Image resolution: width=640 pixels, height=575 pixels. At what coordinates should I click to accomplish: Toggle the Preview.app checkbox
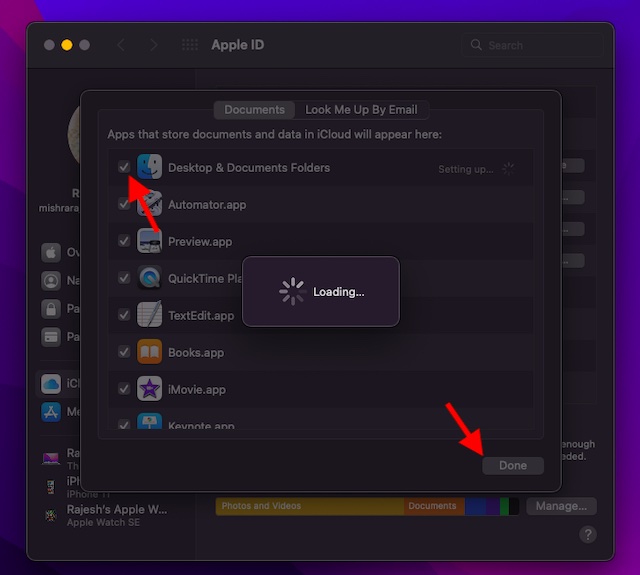coord(124,241)
